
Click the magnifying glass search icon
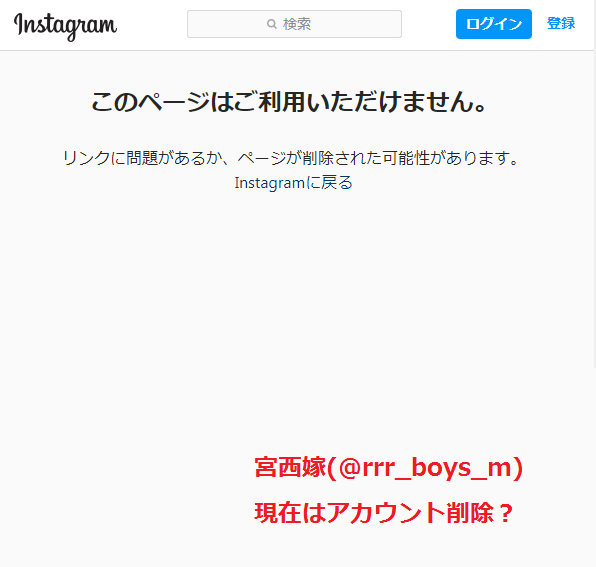271,24
